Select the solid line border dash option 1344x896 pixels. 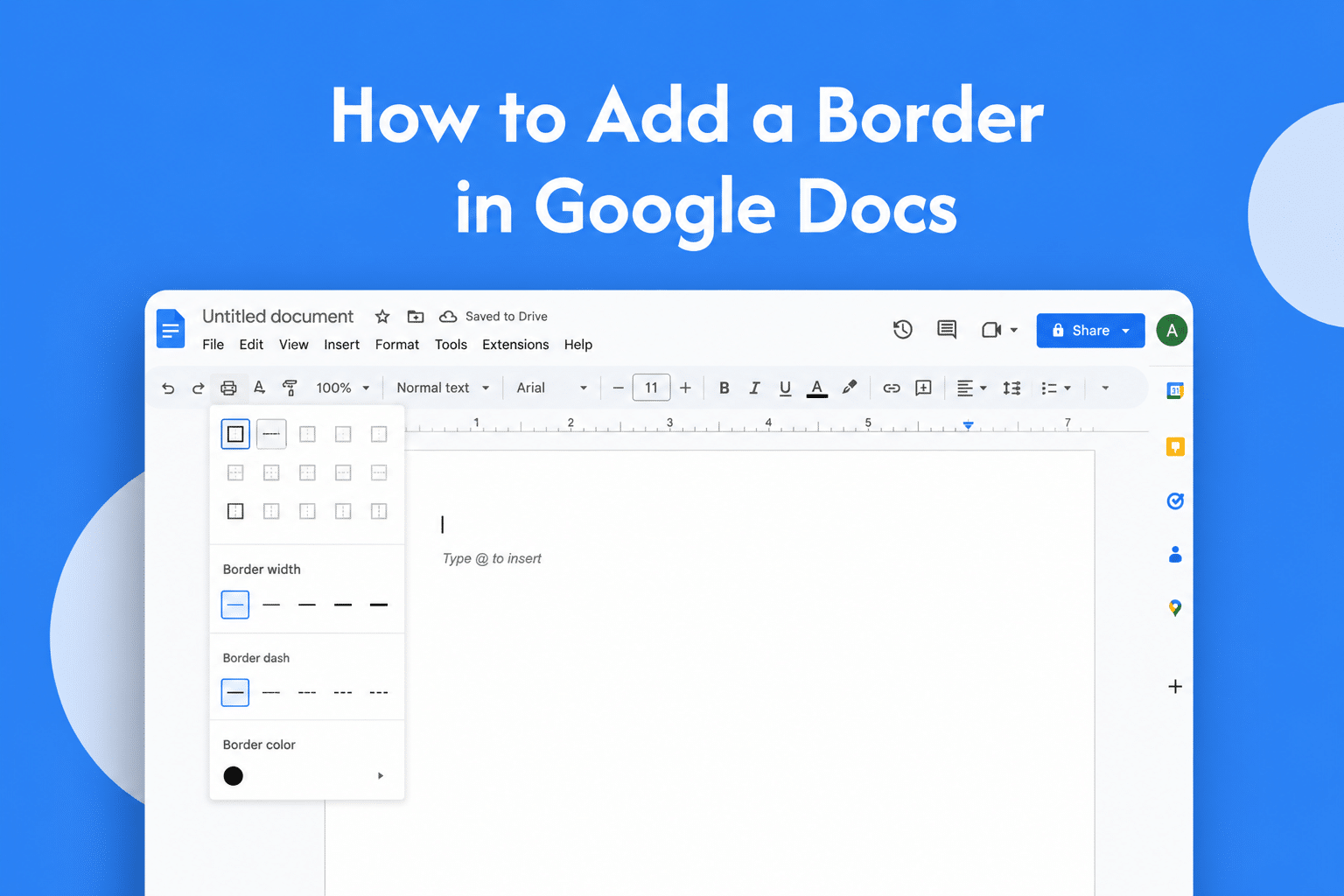coord(235,692)
